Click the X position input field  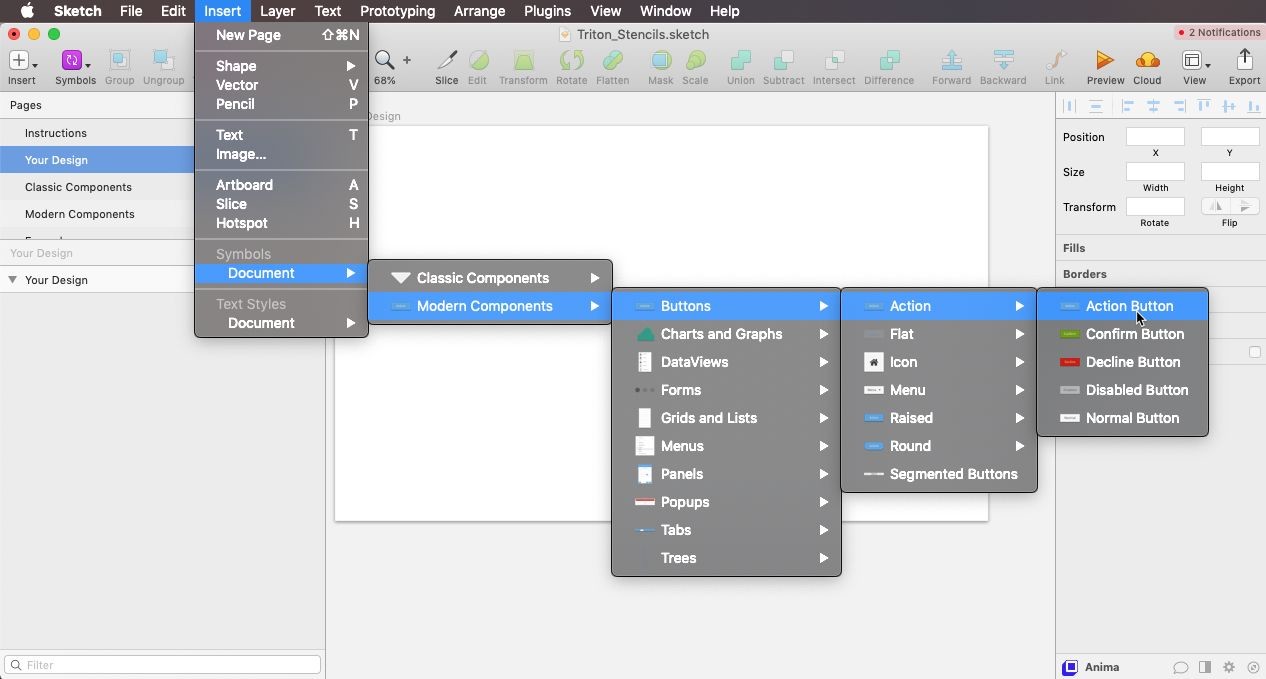pos(1155,137)
